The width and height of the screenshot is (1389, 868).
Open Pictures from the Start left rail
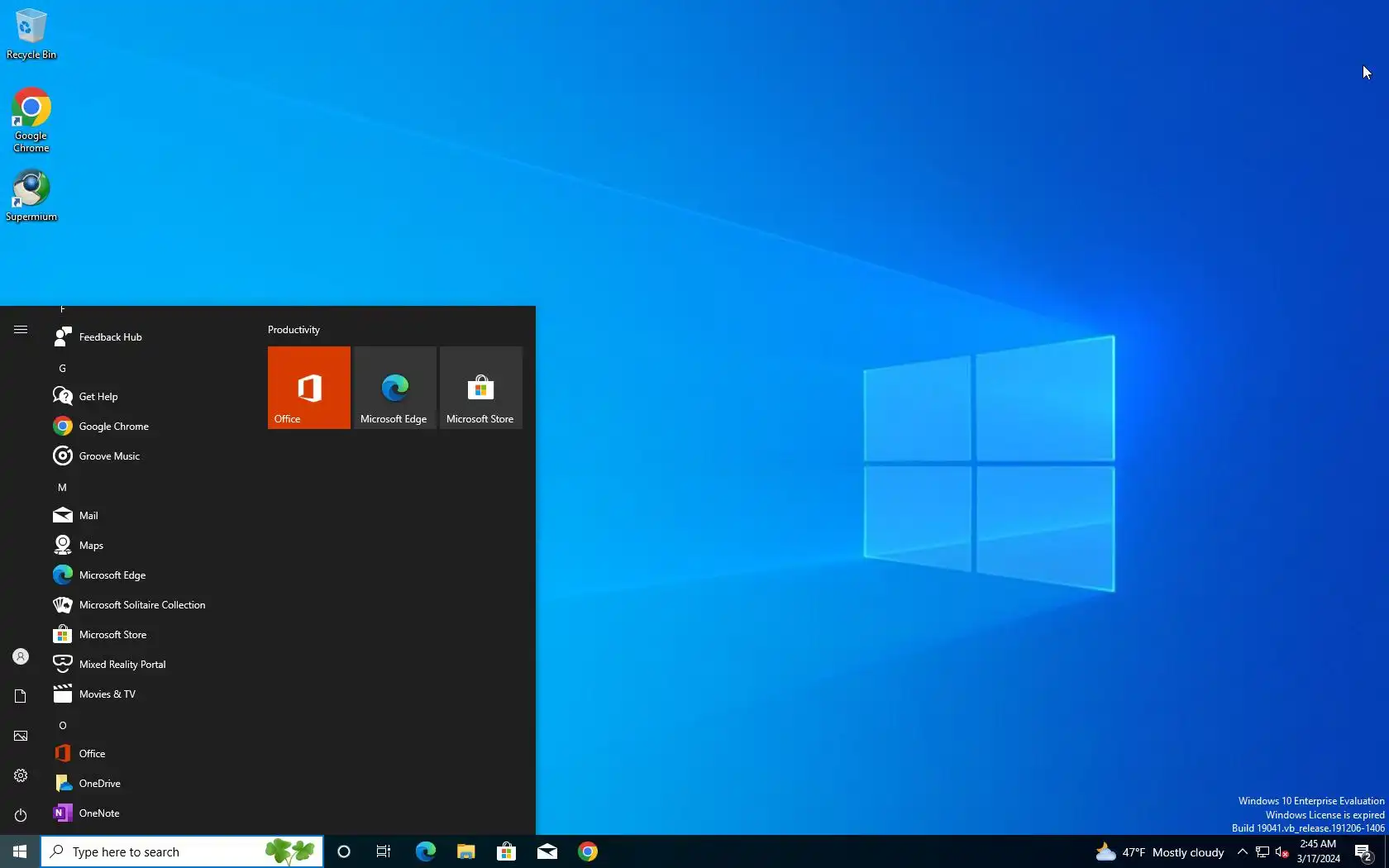[21, 736]
